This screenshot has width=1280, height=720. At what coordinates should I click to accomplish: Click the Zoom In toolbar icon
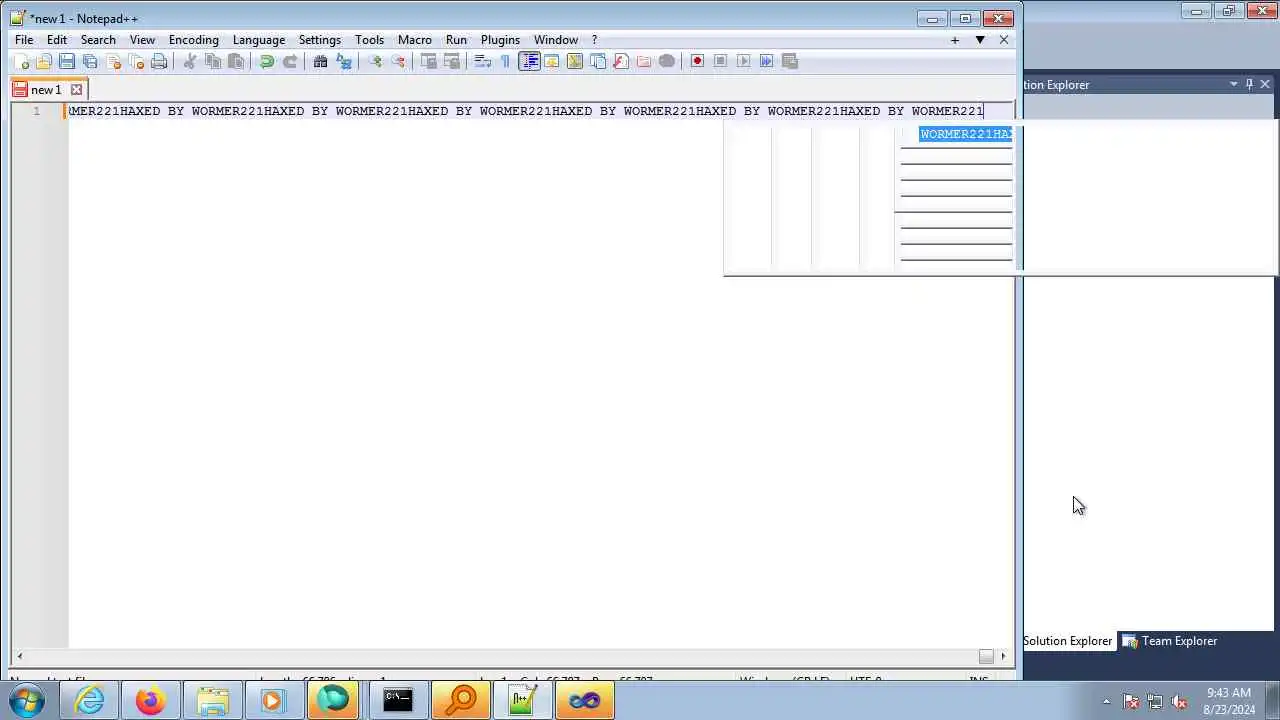pos(375,61)
